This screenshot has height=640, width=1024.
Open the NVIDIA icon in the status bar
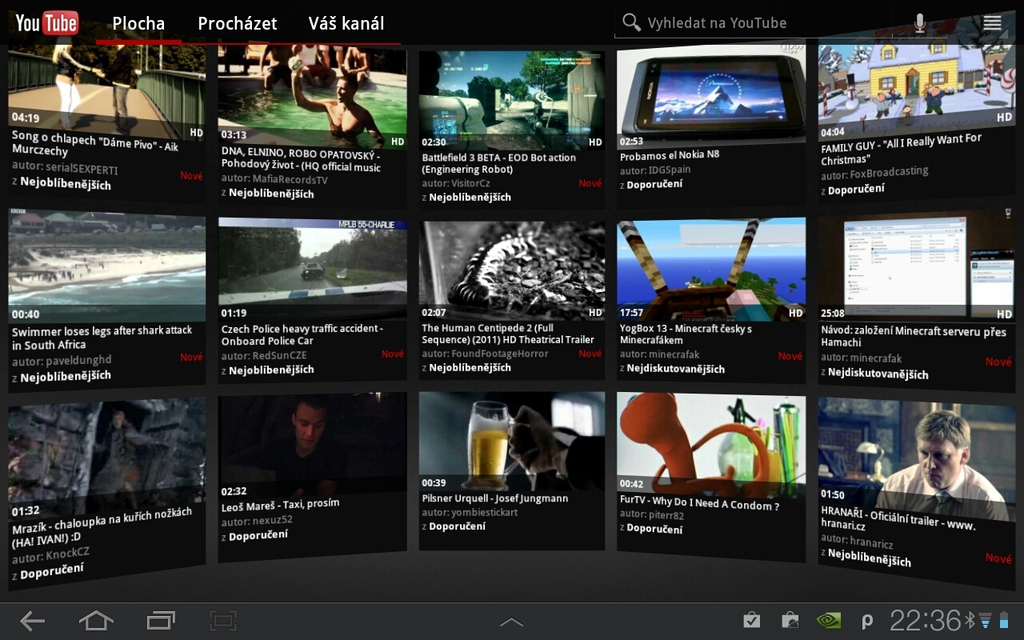coord(827,620)
